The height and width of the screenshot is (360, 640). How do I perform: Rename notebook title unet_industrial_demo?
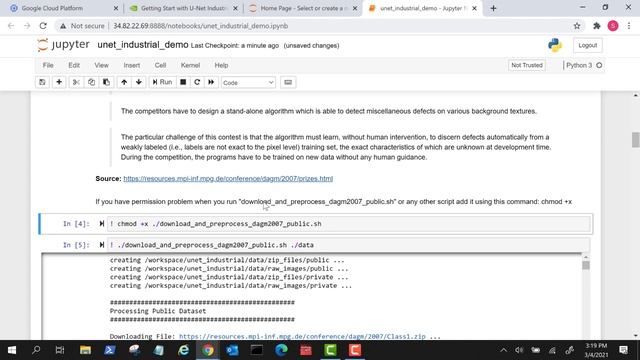142,45
